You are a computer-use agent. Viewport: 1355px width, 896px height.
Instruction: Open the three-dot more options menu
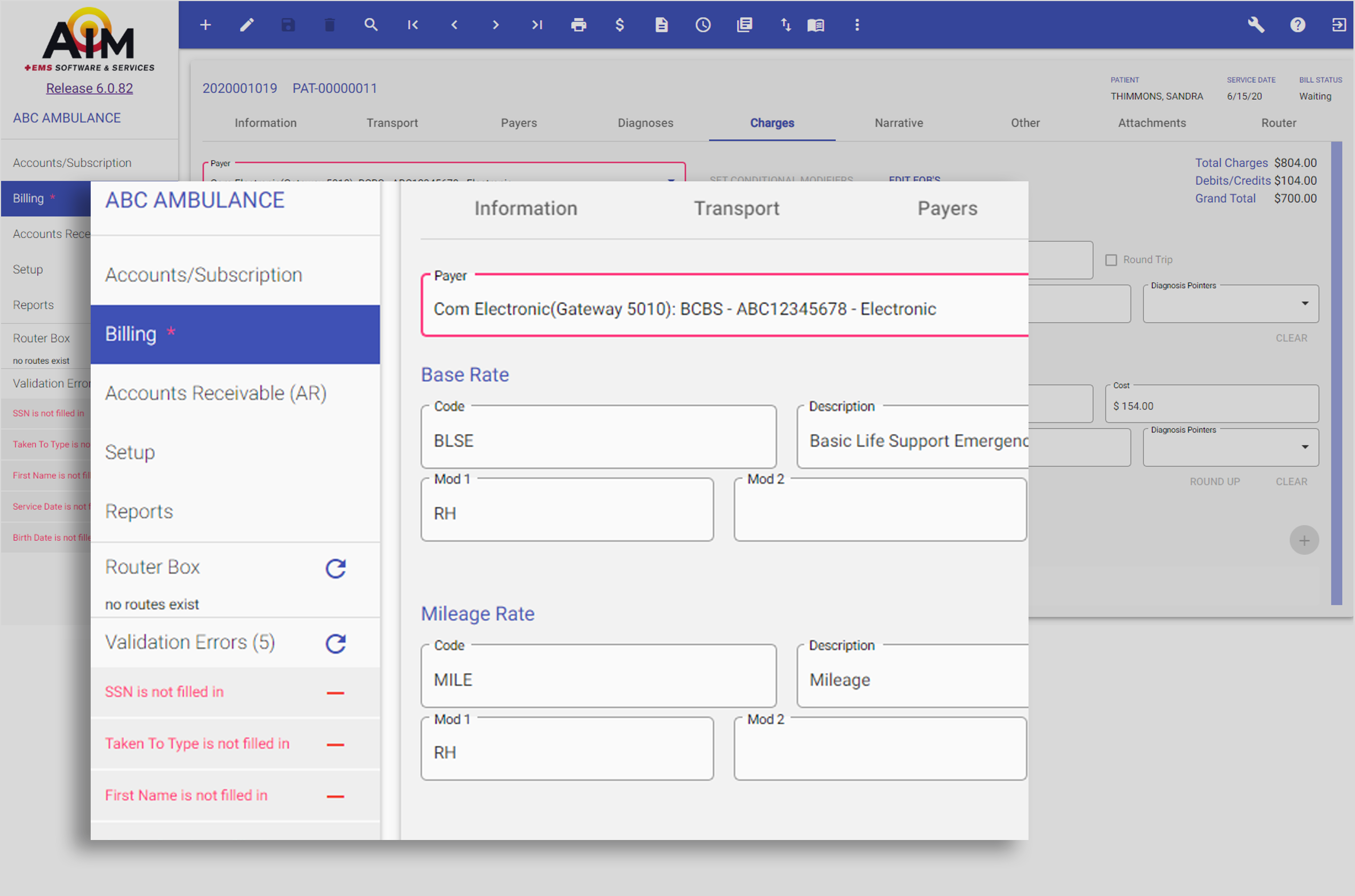tap(857, 25)
